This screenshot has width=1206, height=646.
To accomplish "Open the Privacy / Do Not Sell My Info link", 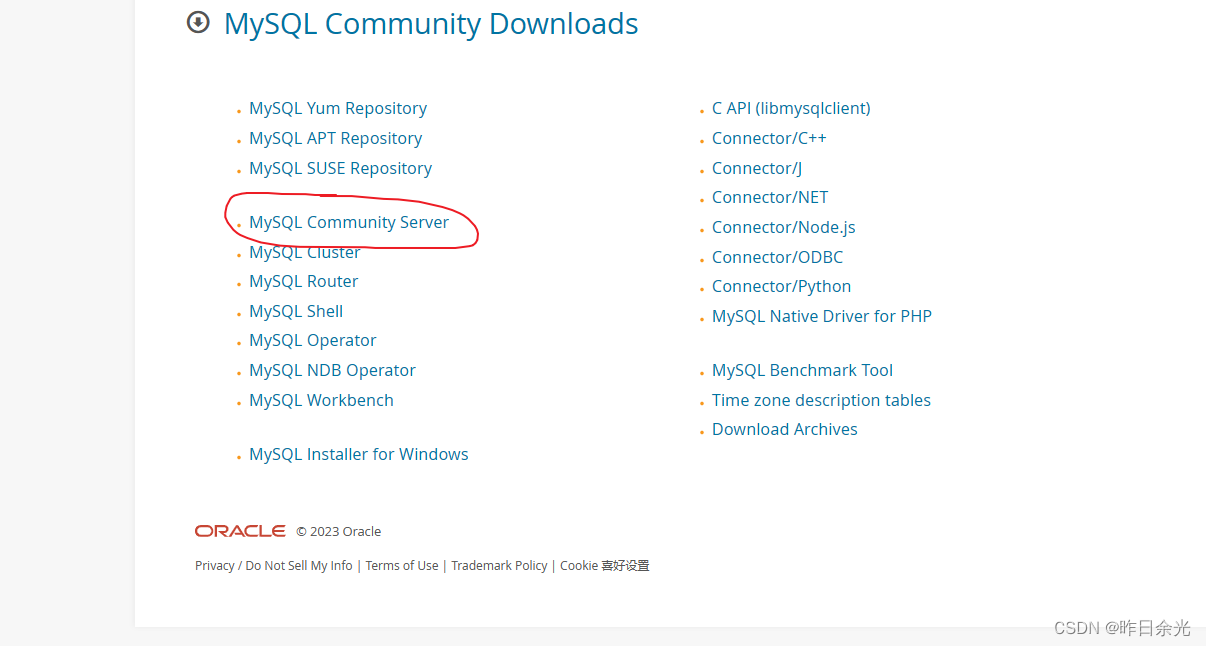I will tap(274, 565).
